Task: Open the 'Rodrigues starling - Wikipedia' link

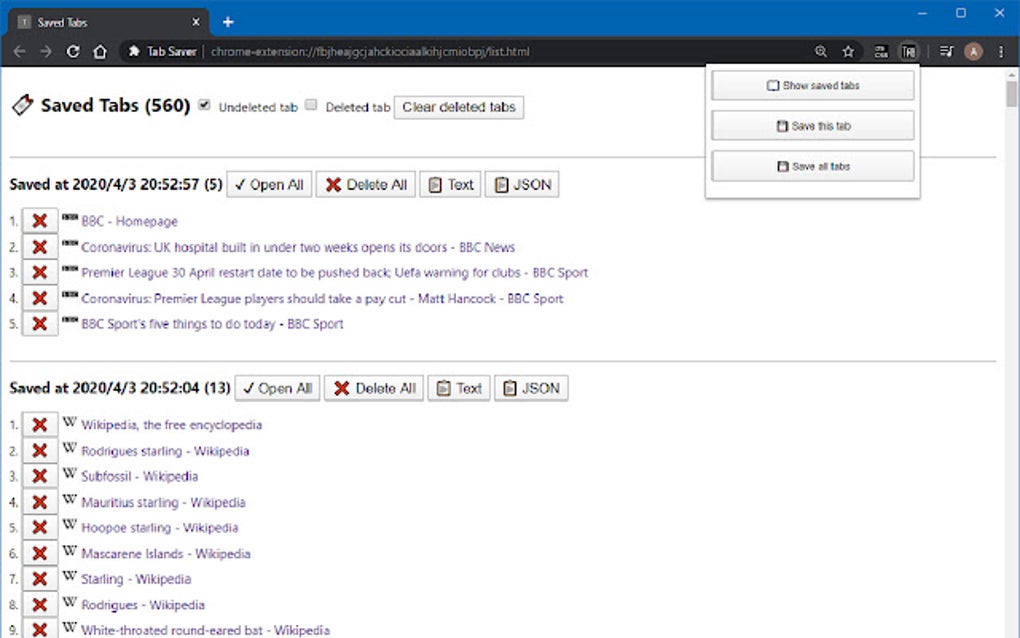Action: (x=164, y=450)
